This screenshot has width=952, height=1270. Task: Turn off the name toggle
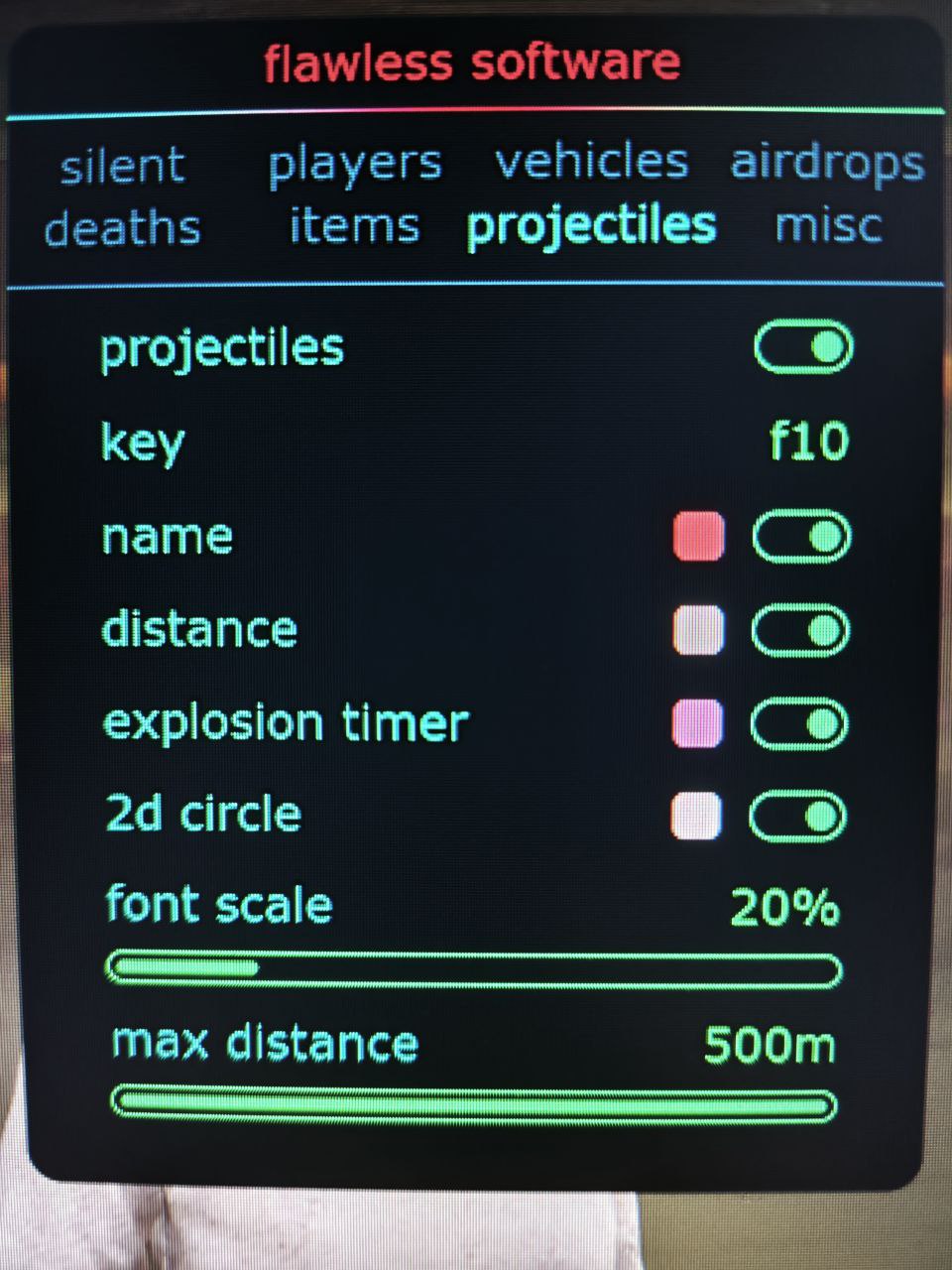click(801, 537)
